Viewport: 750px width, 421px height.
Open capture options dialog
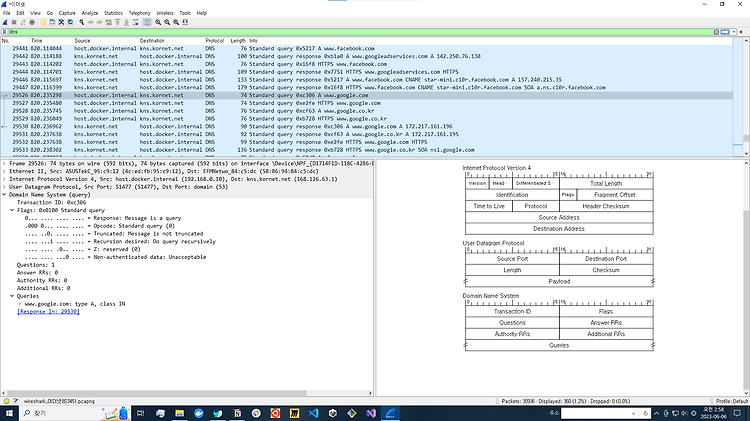point(32,22)
